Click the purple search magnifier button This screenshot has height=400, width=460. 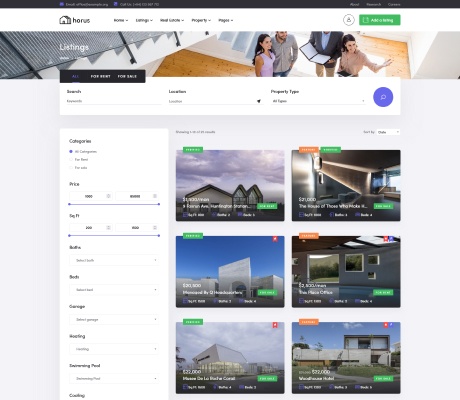(x=383, y=97)
